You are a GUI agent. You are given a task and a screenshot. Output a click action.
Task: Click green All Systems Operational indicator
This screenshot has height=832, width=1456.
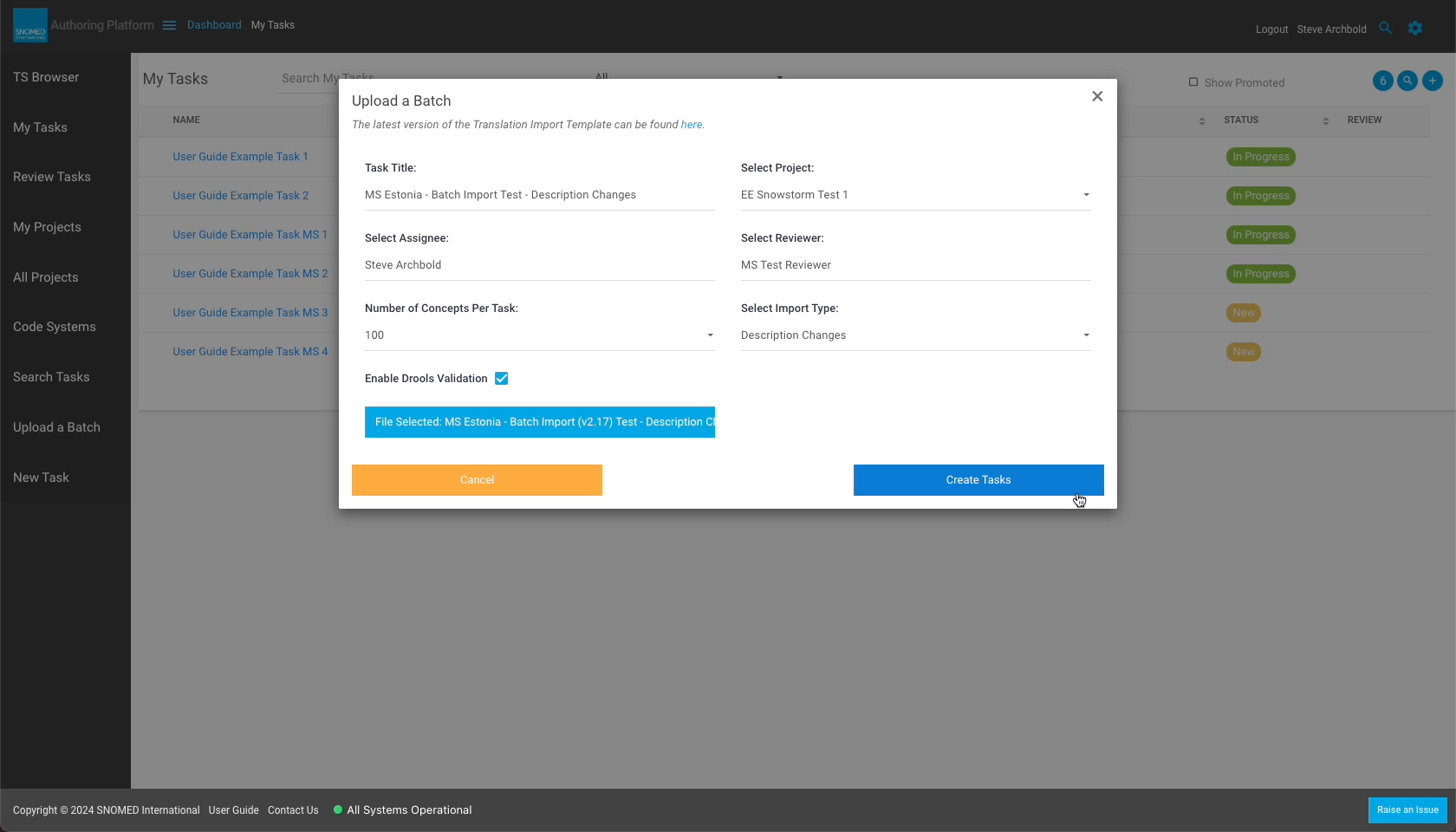point(338,809)
